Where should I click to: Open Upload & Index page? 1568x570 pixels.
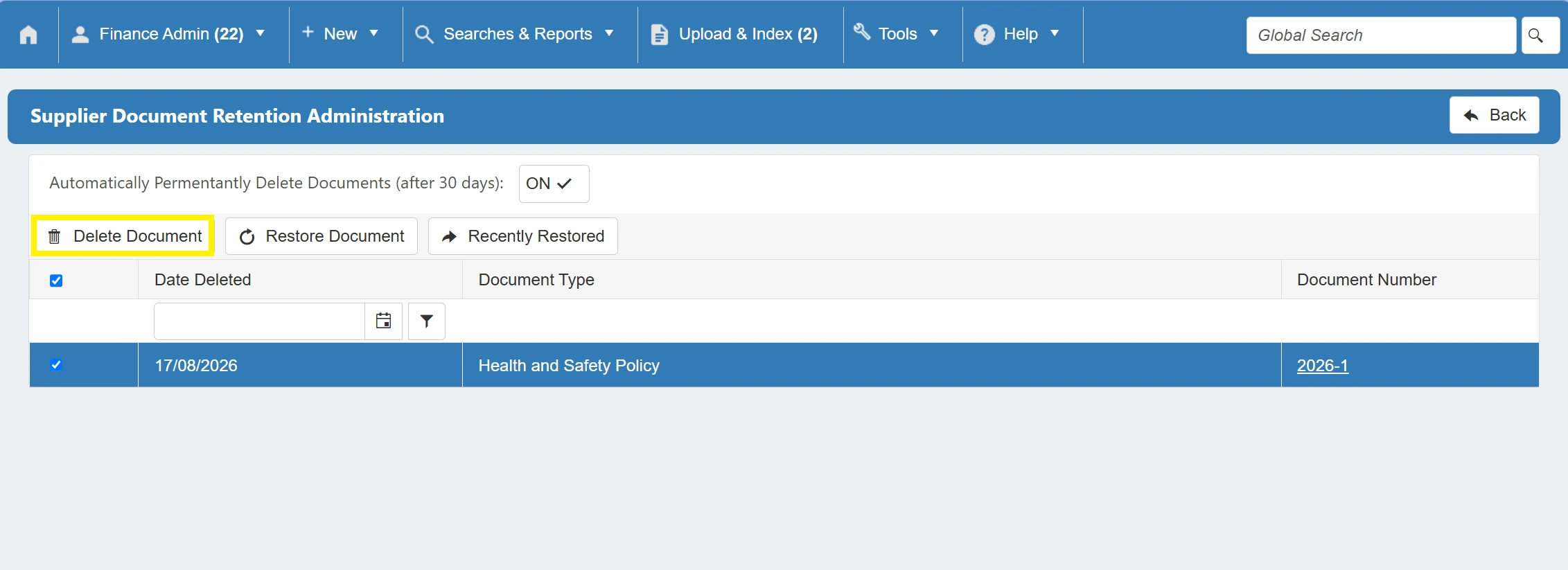(x=734, y=34)
